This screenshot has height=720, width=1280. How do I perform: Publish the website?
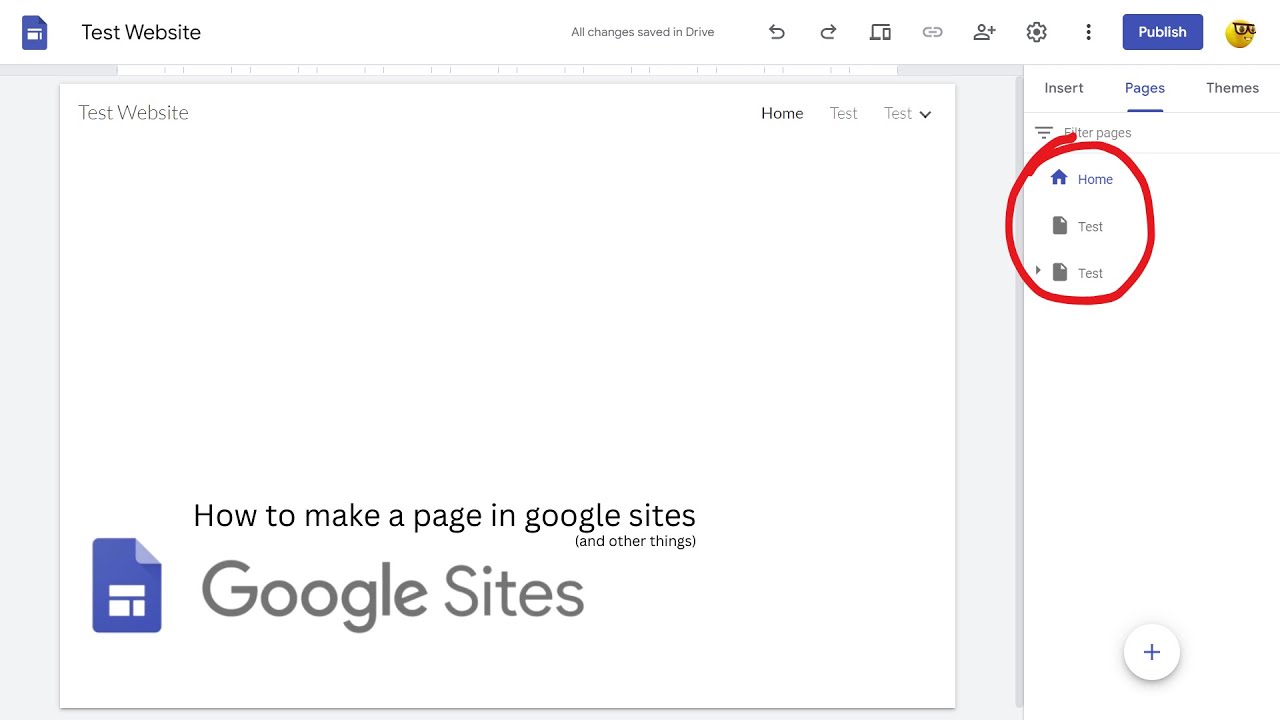click(1162, 32)
